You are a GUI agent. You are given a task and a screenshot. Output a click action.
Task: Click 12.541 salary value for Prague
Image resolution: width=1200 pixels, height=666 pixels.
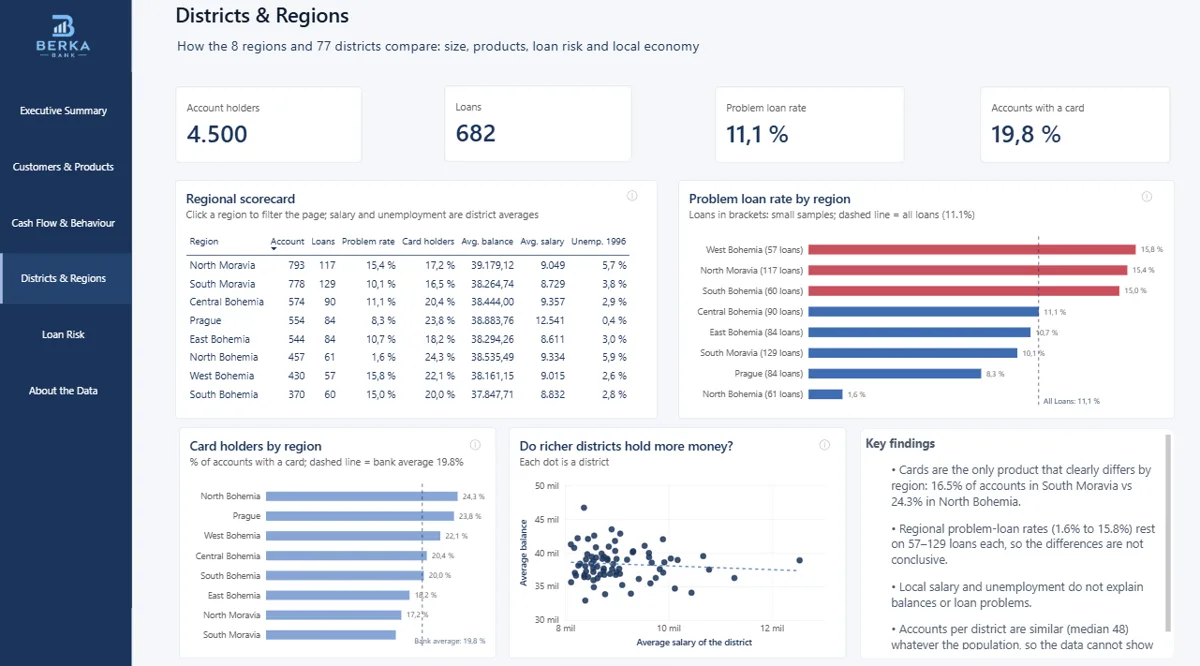click(x=551, y=320)
